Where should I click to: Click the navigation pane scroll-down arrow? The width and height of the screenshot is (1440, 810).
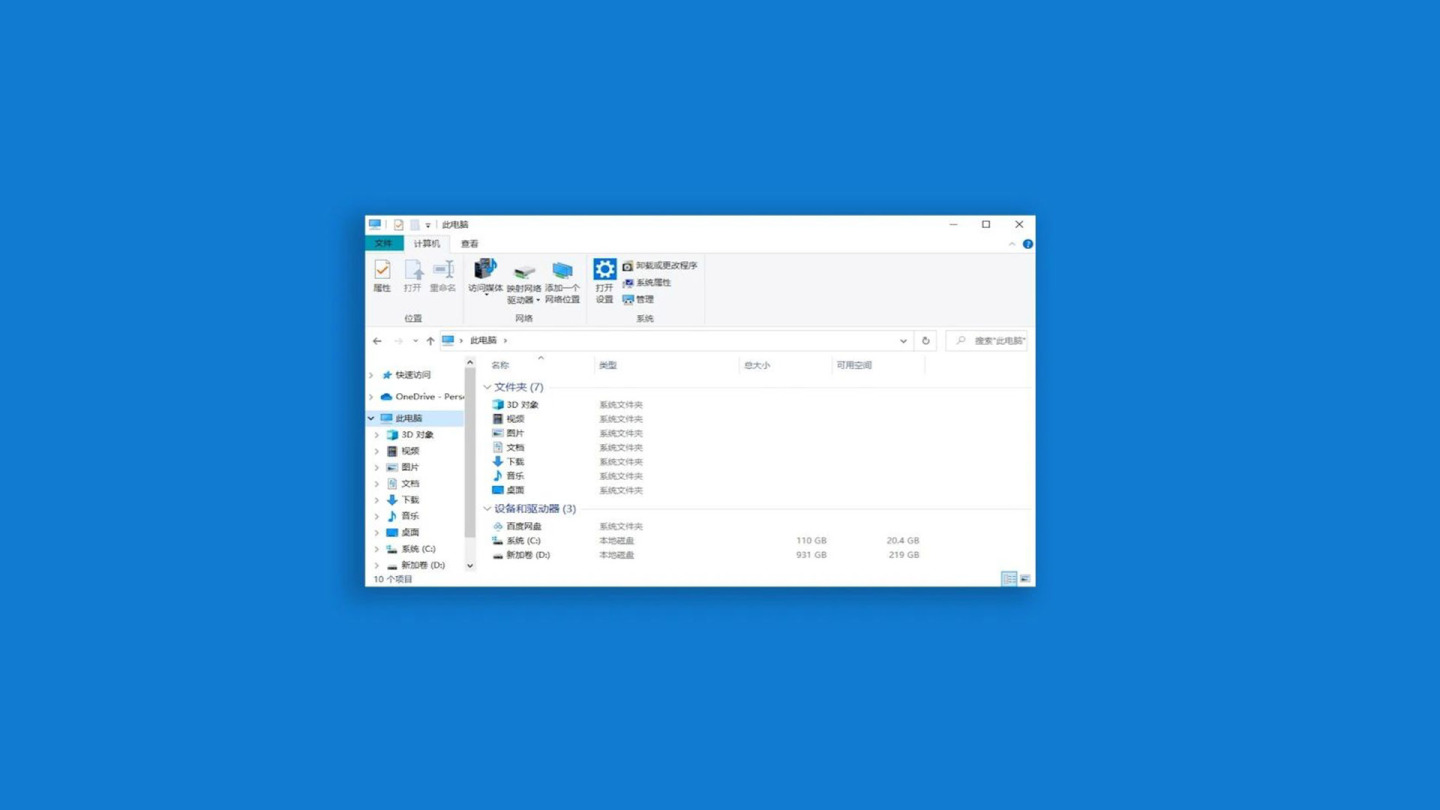tap(470, 566)
